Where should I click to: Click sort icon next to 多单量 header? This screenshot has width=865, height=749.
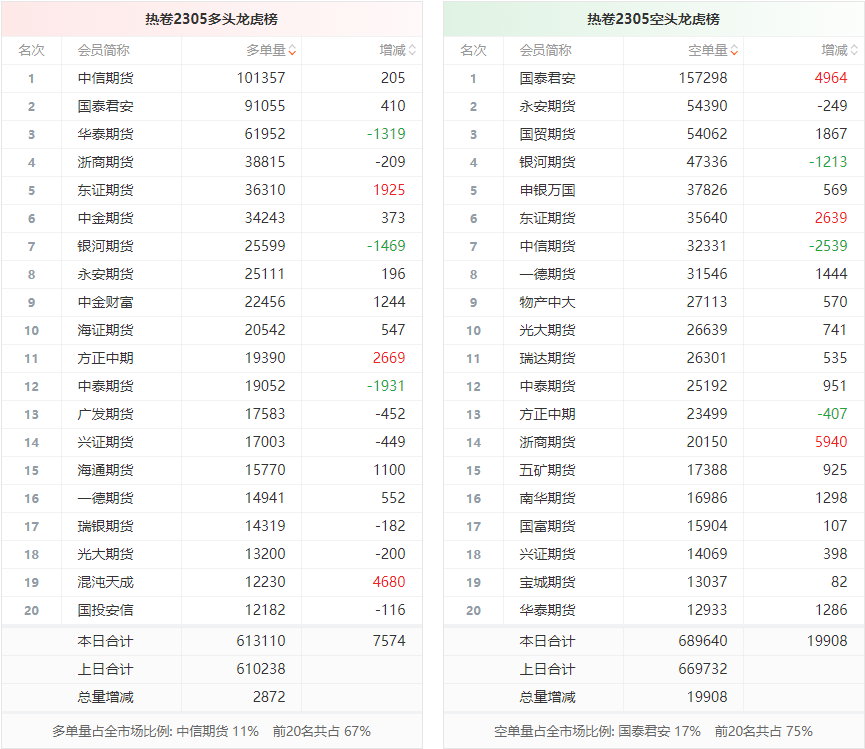(x=292, y=51)
